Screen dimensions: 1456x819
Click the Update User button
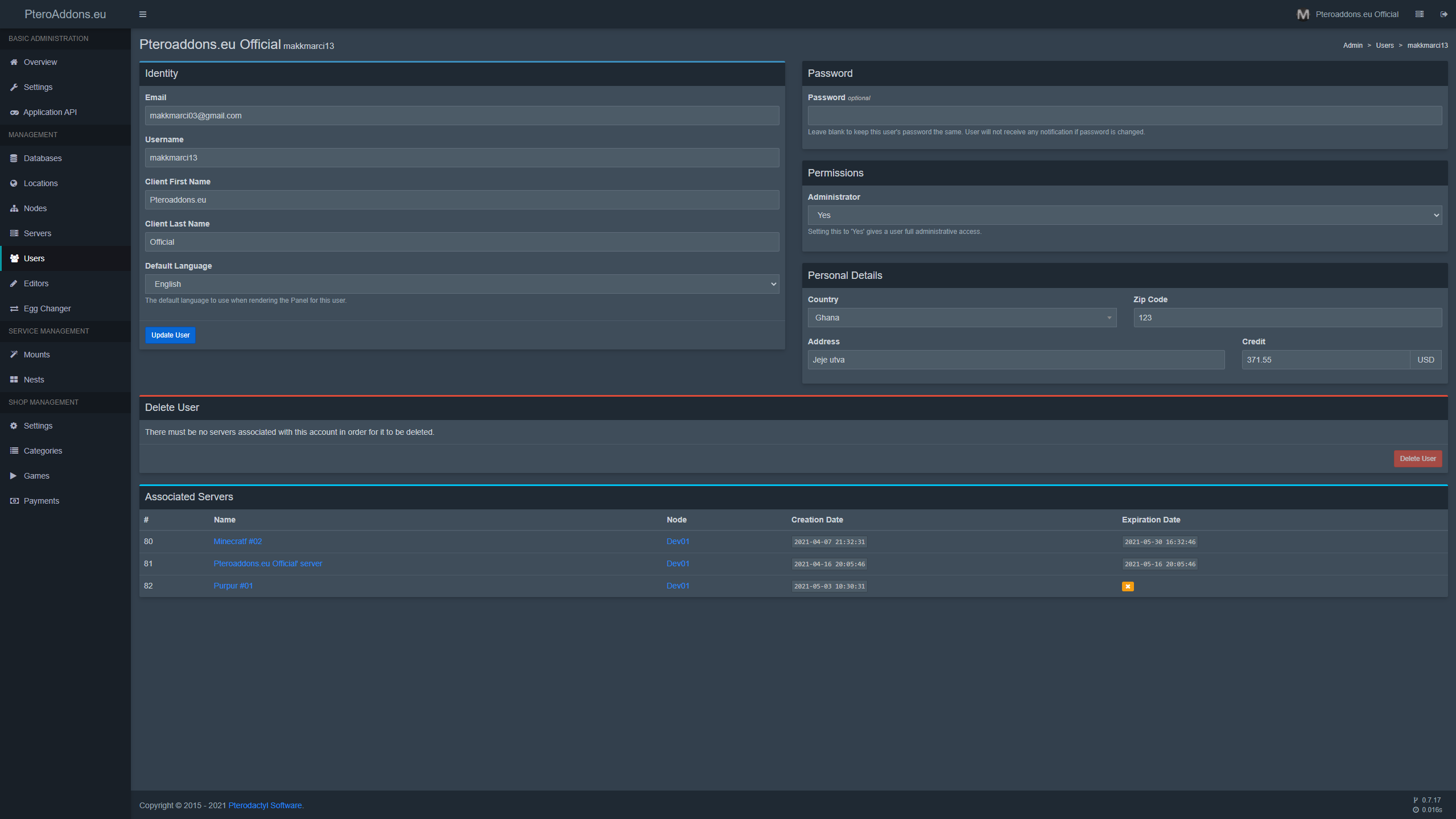point(170,335)
